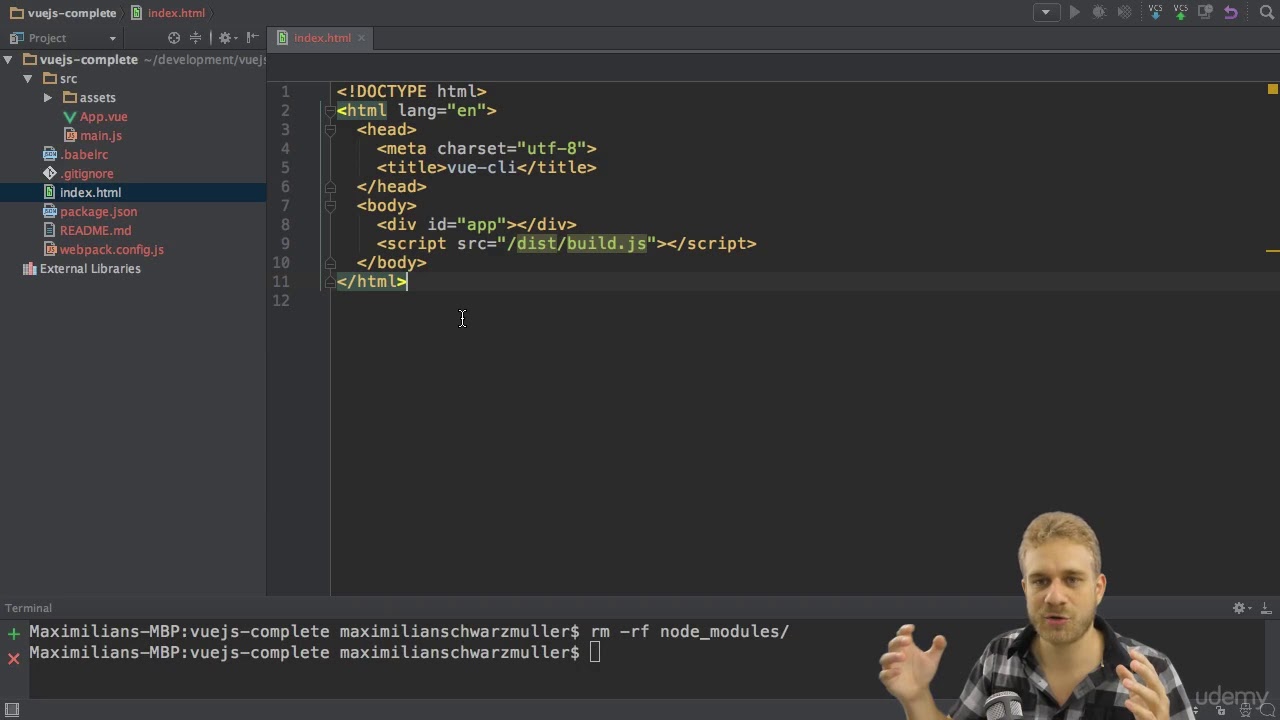Select the index.html editor tab
The height and width of the screenshot is (720, 1280).
tap(322, 38)
